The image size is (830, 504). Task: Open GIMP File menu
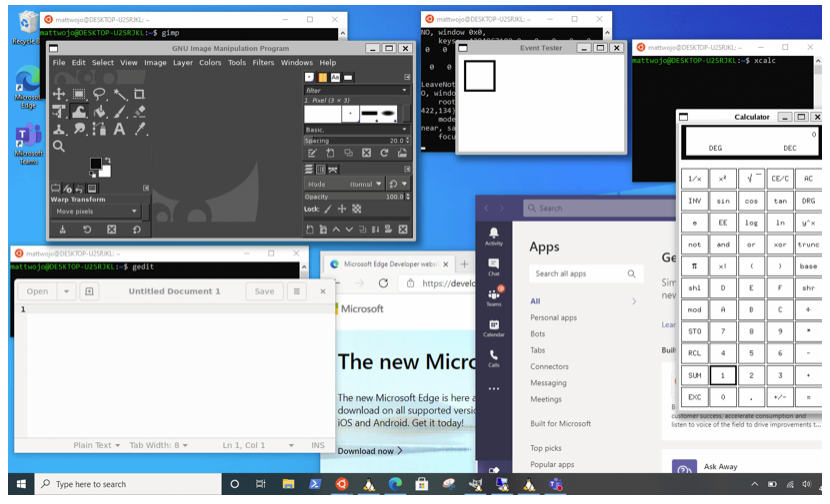(x=59, y=62)
